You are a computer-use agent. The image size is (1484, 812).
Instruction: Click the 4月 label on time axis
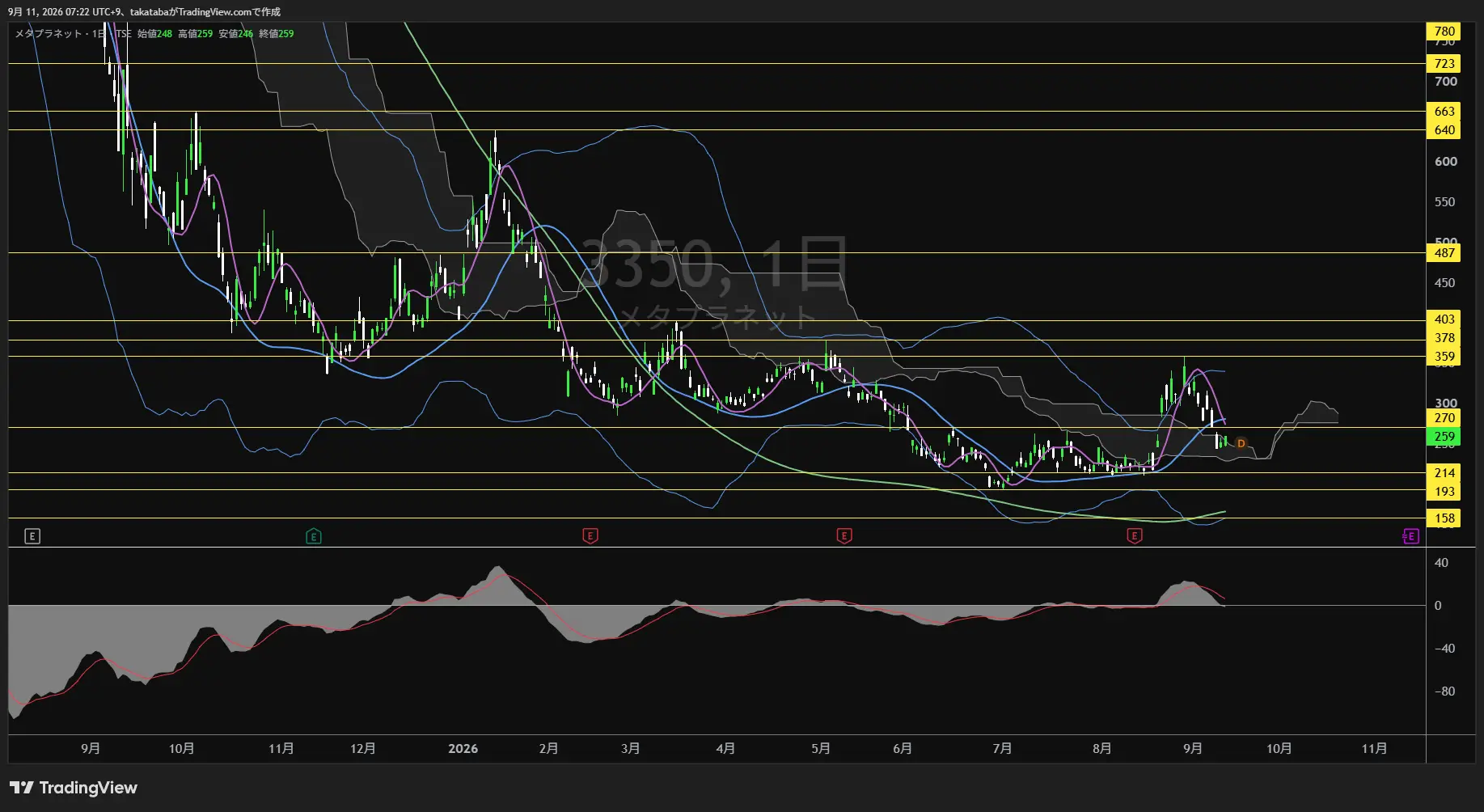tap(725, 749)
